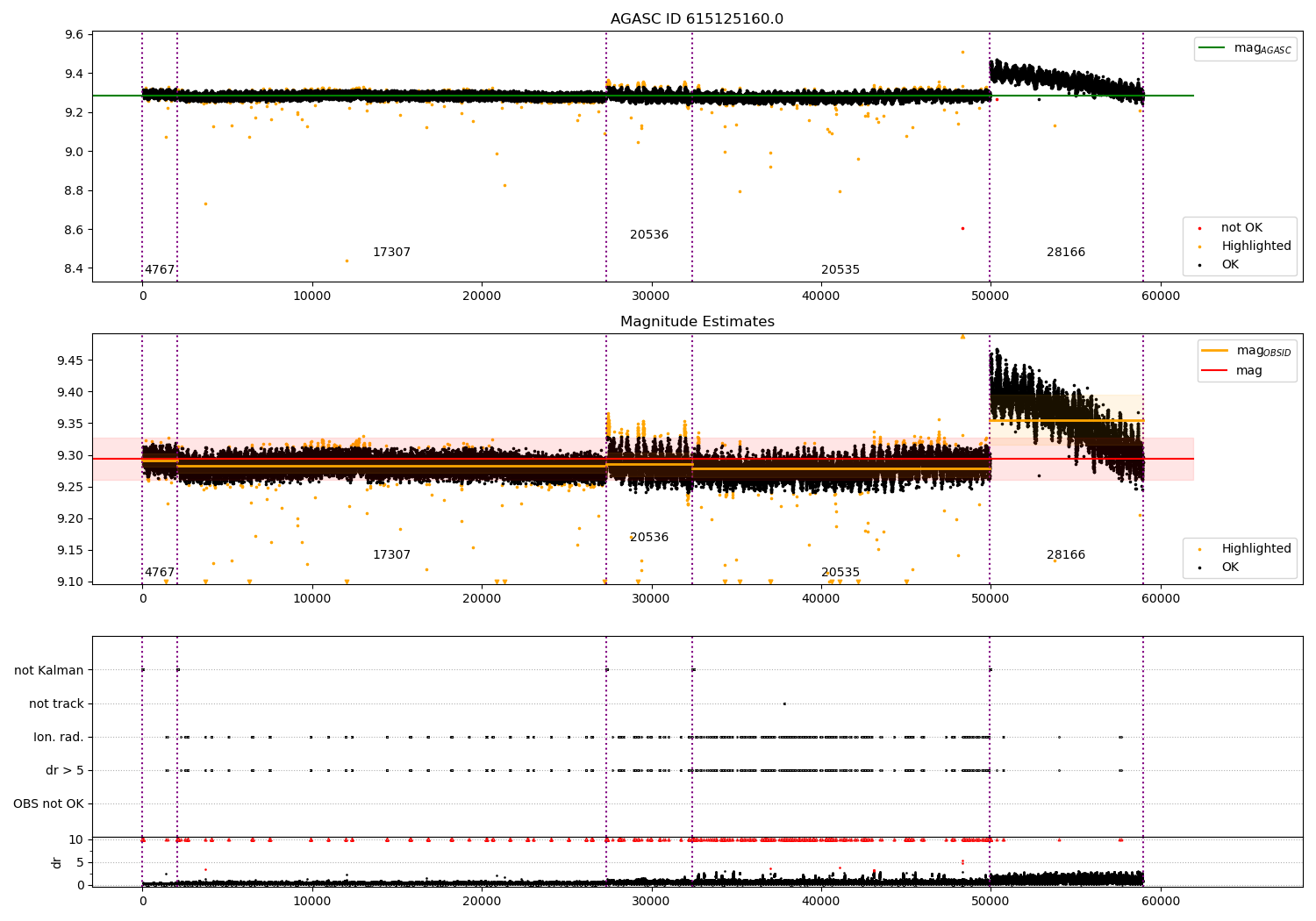Viewport: 1316px width, 921px height.
Task: Select the middle plot's 'OK' legend entry
Action: click(1230, 567)
